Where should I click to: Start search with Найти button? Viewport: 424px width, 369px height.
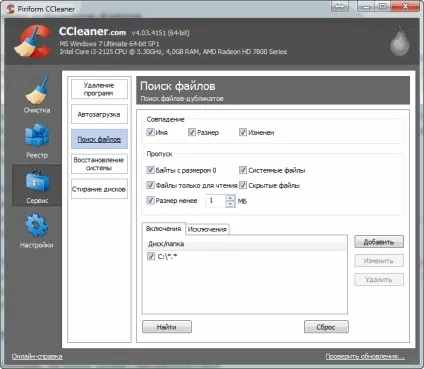[167, 327]
